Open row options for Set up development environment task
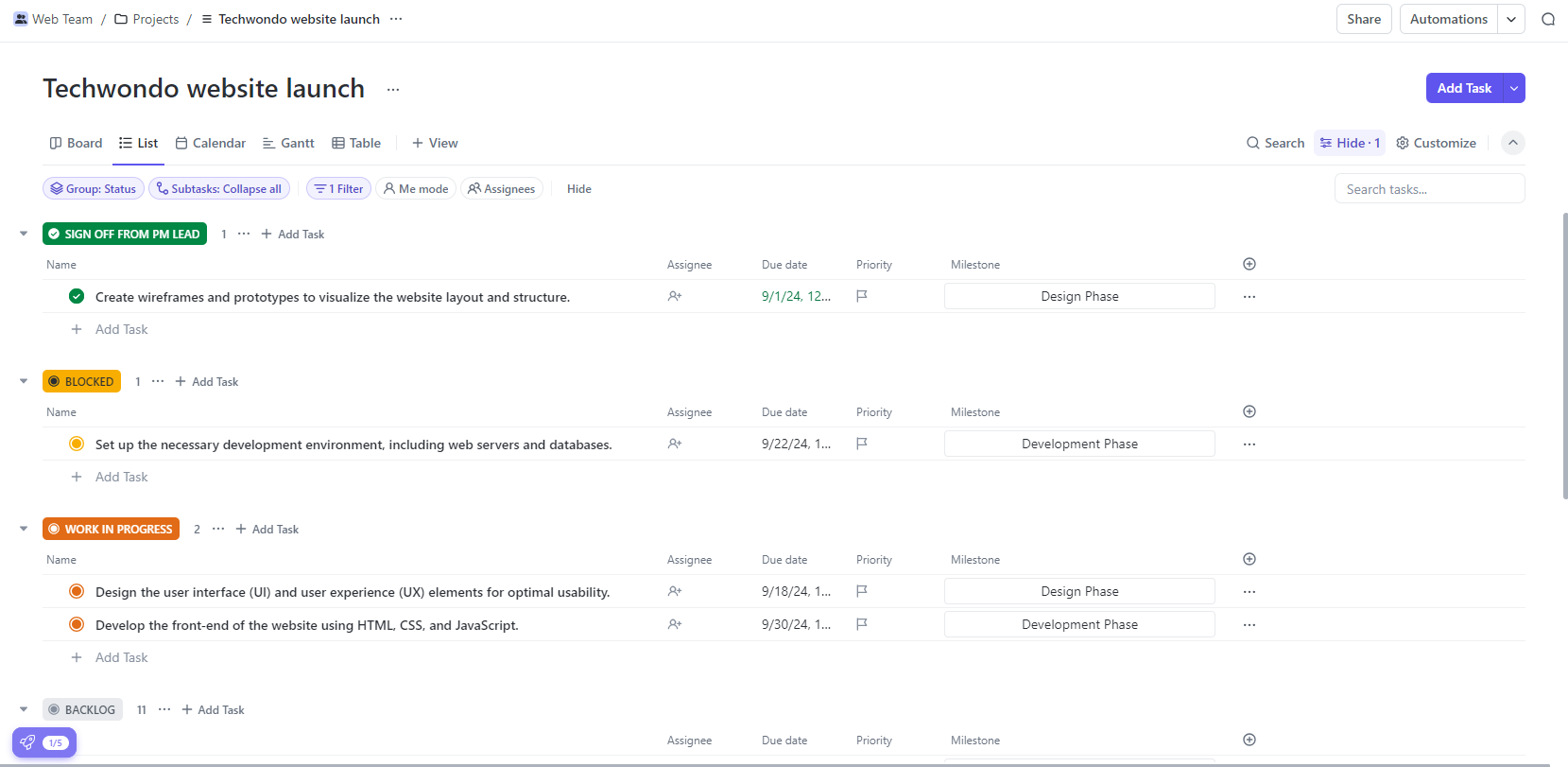Screen dimensions: 1568x767 [1249, 445]
